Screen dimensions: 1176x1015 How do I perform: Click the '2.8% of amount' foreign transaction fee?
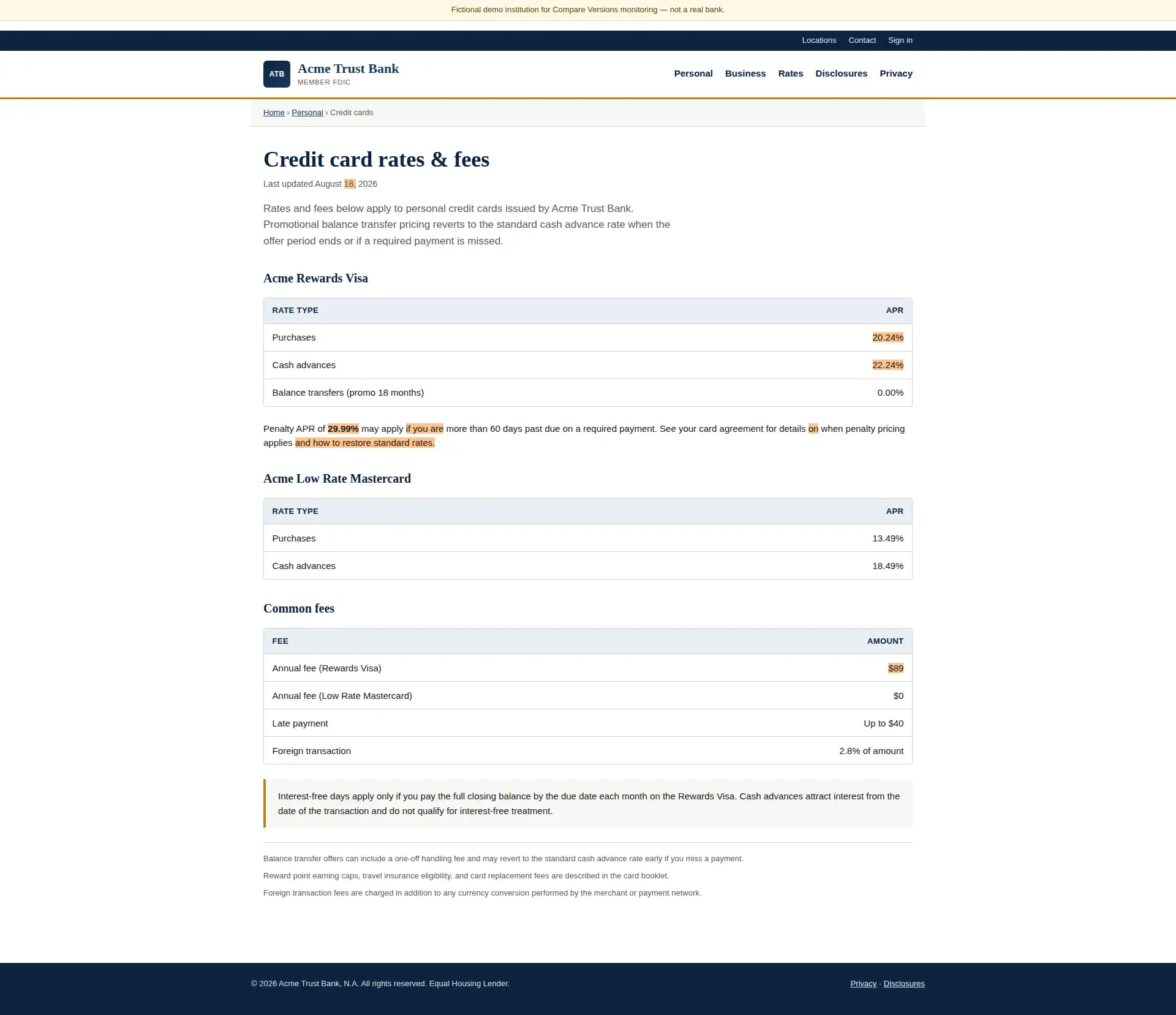pos(871,751)
